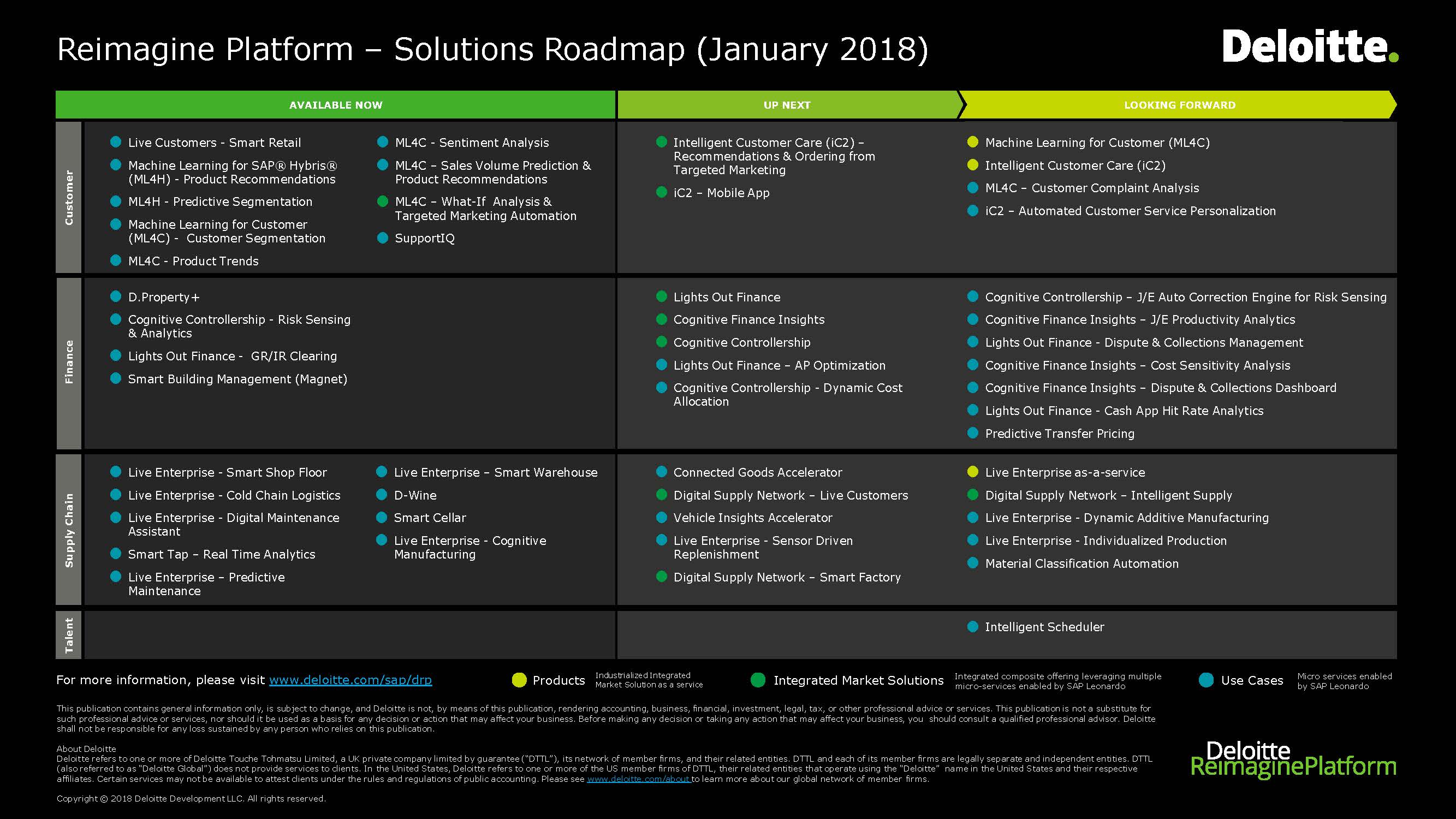Select Digital Supply Network – Live Customers

(x=791, y=496)
